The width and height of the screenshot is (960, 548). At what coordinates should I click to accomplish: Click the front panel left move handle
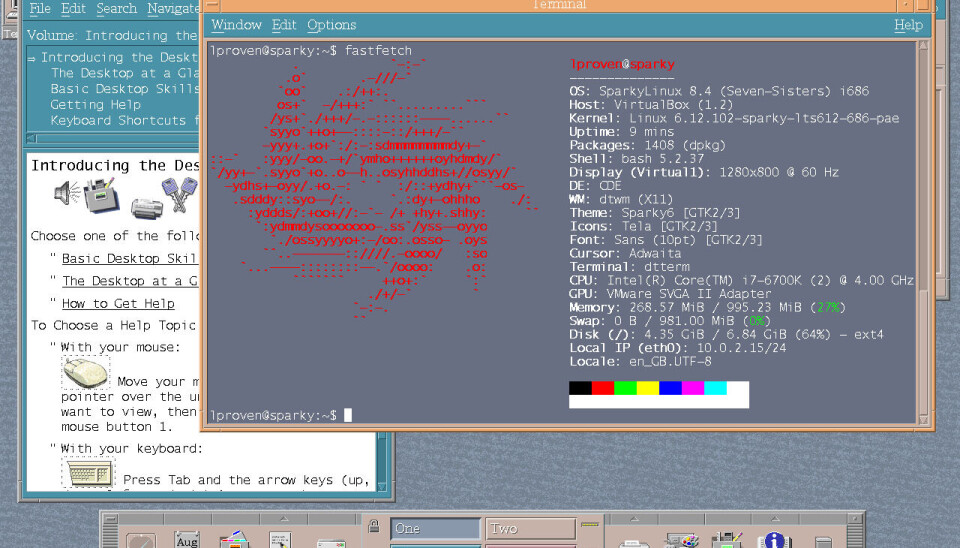coord(110,537)
